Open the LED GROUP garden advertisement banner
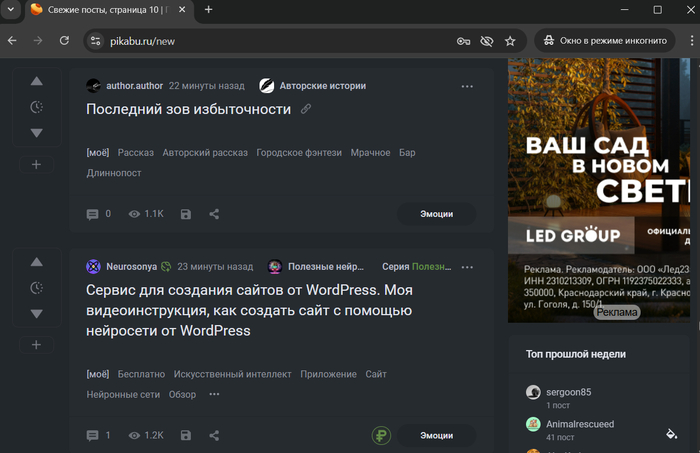 click(x=599, y=190)
